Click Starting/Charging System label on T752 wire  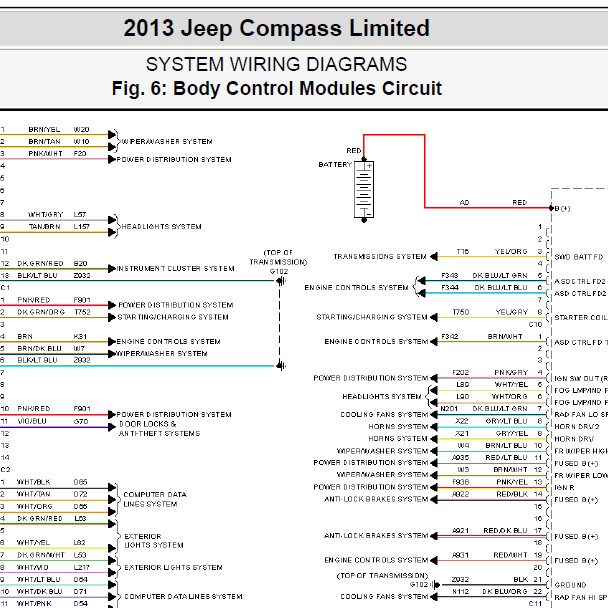173,317
